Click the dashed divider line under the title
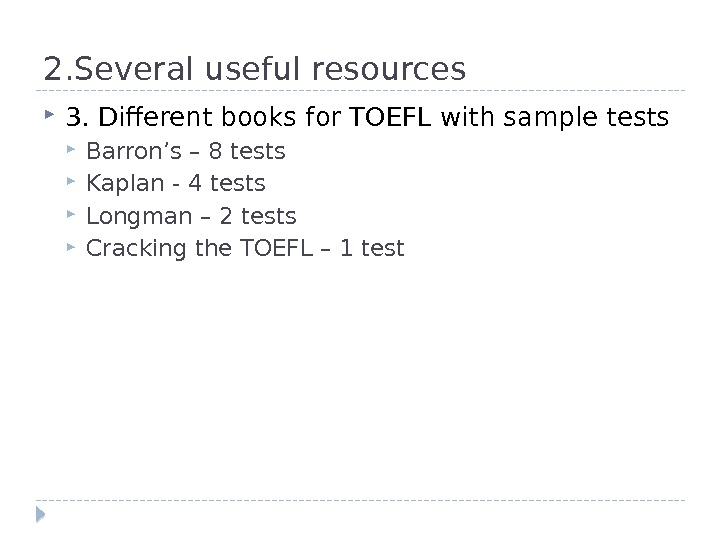Image resolution: width=720 pixels, height=540 pixels. tap(360, 89)
